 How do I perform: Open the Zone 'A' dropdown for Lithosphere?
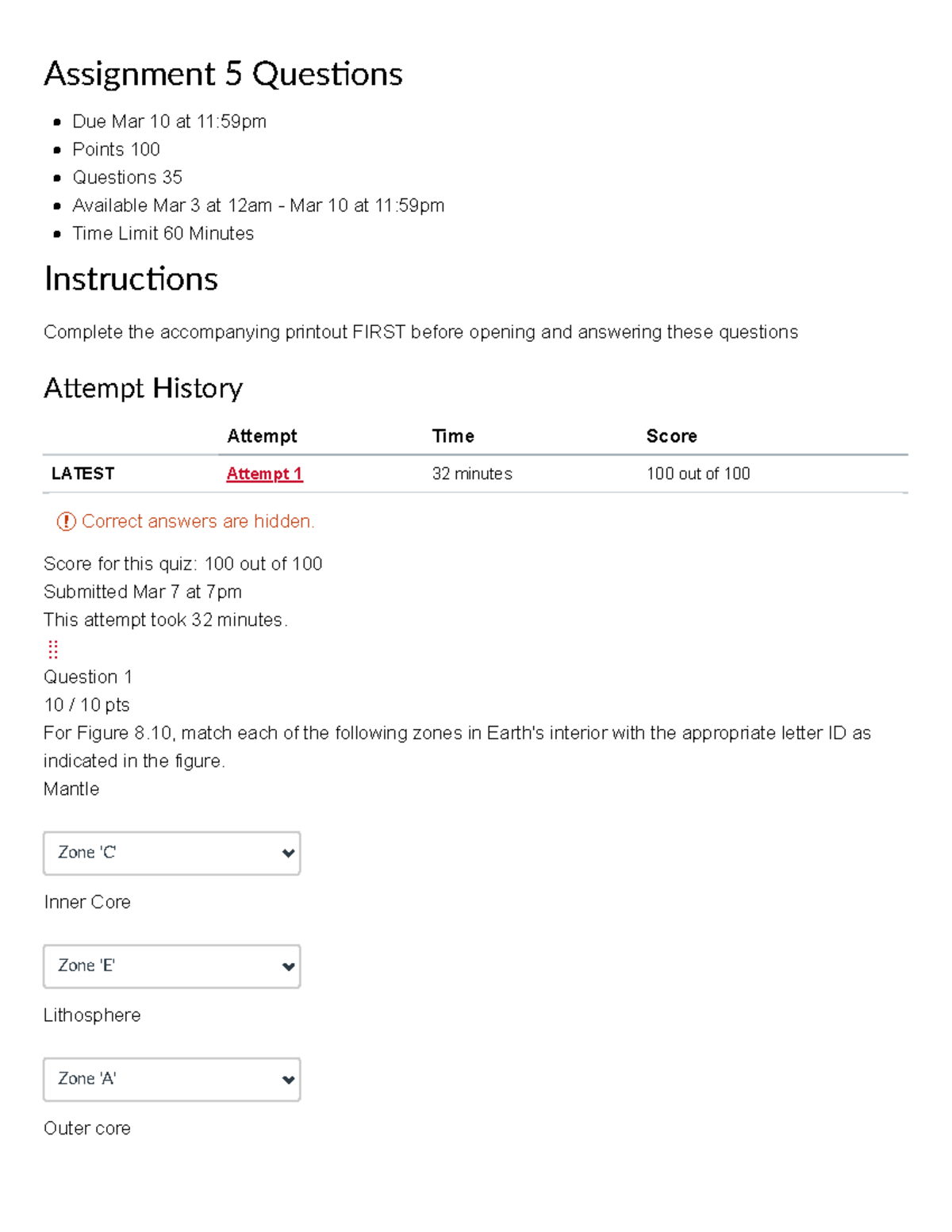coord(171,1079)
